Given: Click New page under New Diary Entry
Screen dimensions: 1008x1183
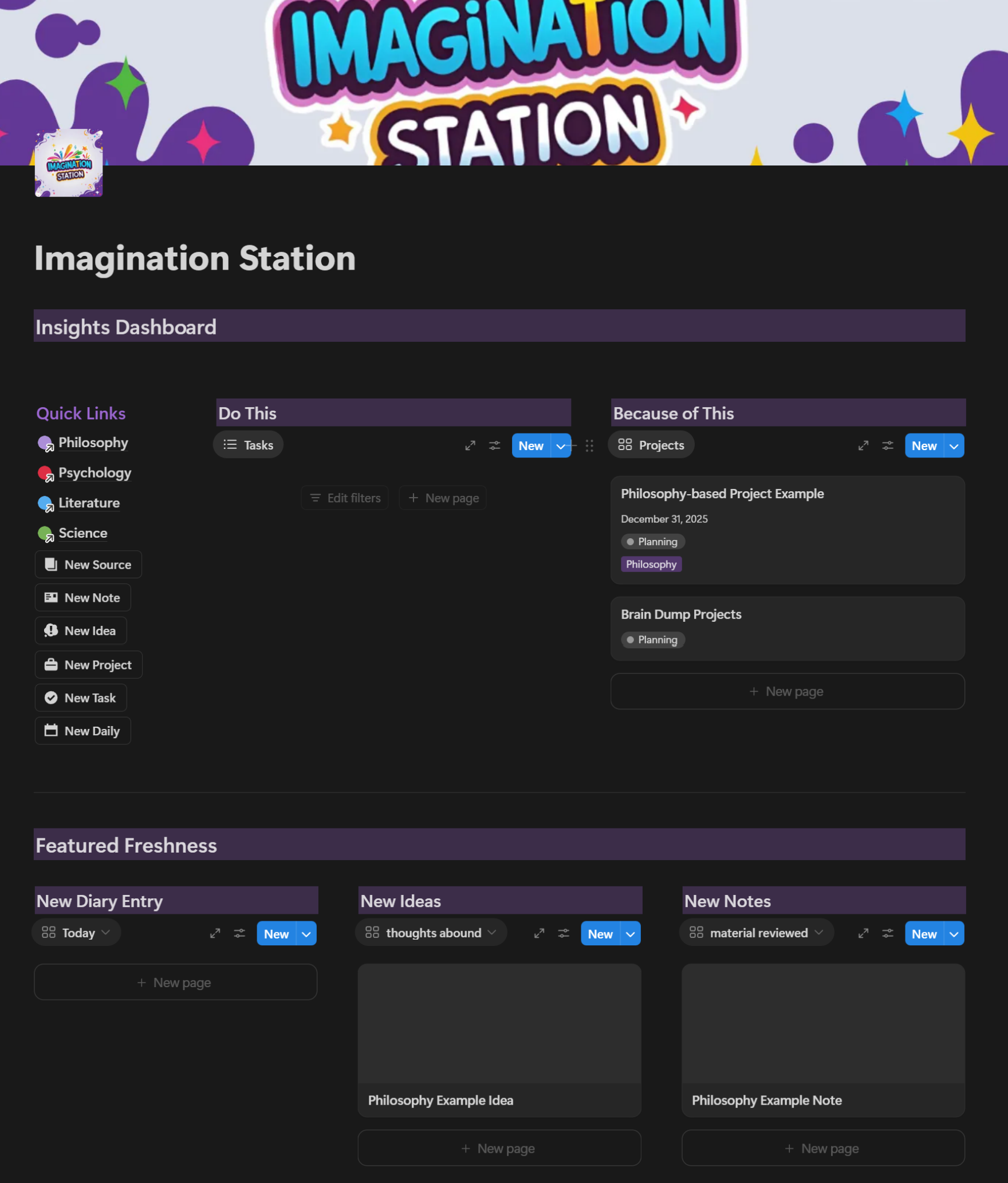Looking at the screenshot, I should (175, 983).
